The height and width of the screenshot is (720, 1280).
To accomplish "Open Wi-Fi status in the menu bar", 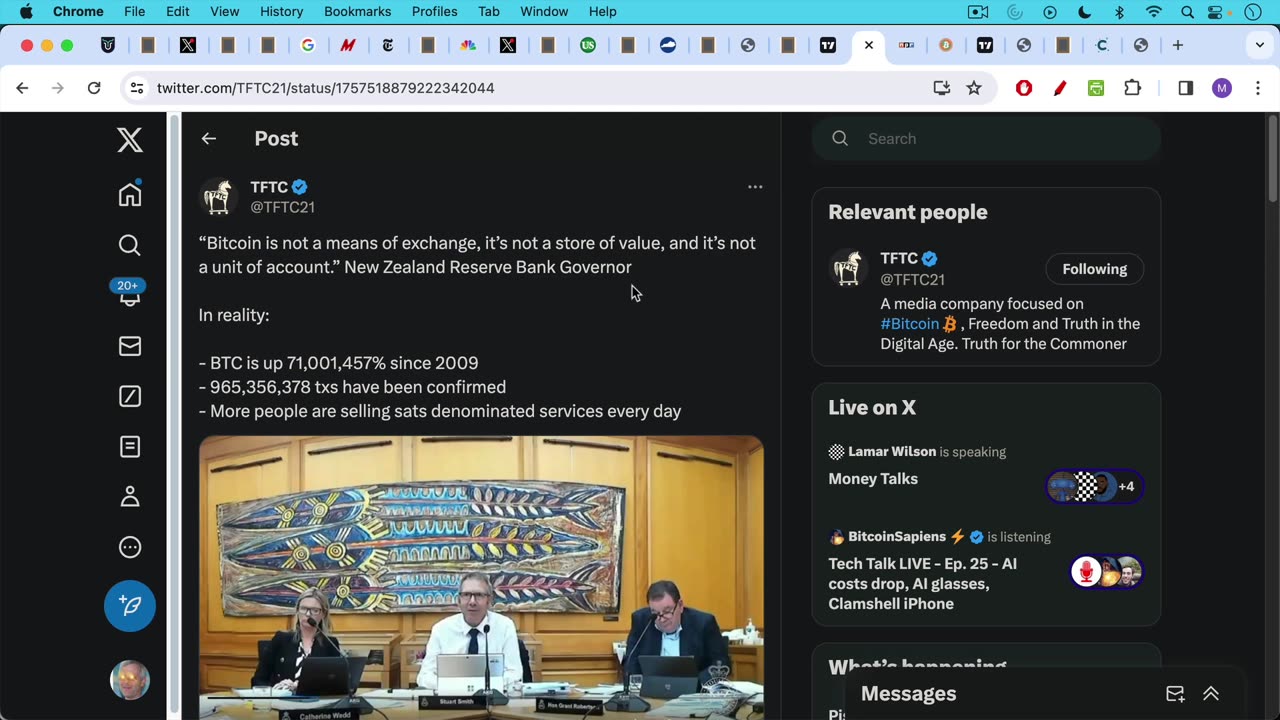I will coord(1154,12).
